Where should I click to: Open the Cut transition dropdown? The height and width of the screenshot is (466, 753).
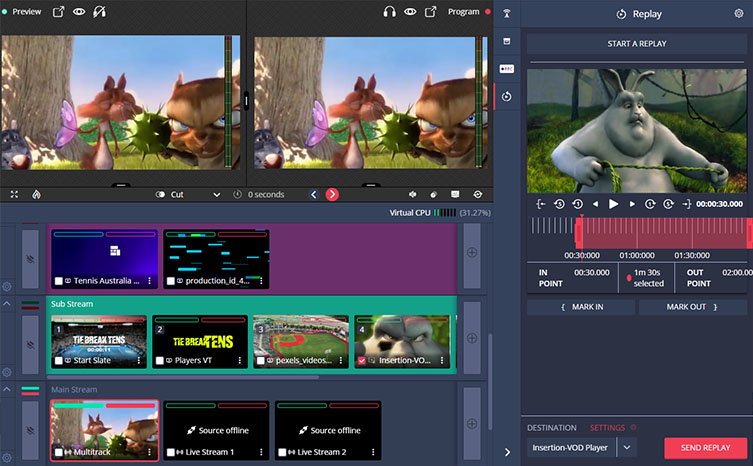[x=217, y=195]
